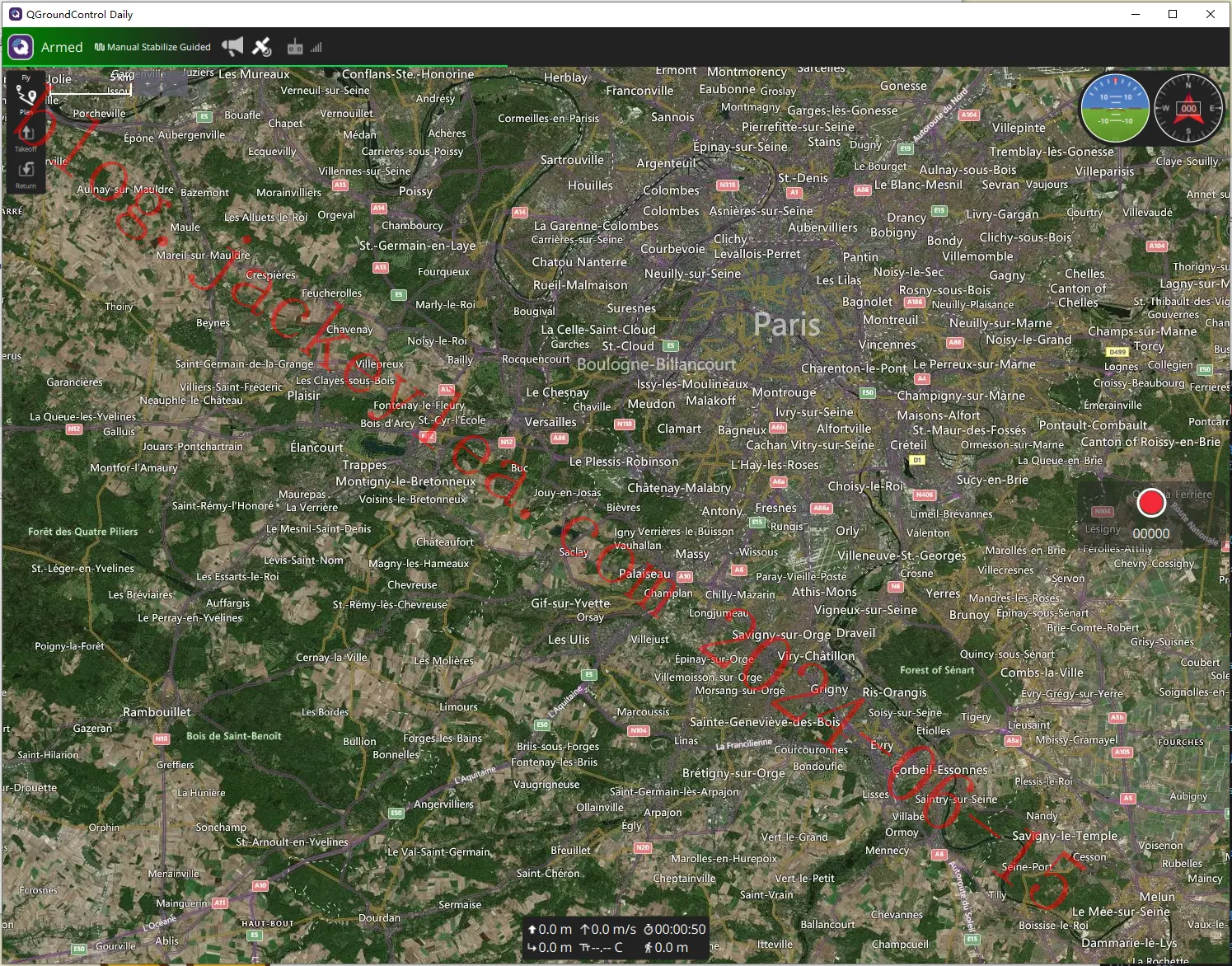Open the QGroundControl application menu logo
1232x966 pixels.
(x=21, y=47)
